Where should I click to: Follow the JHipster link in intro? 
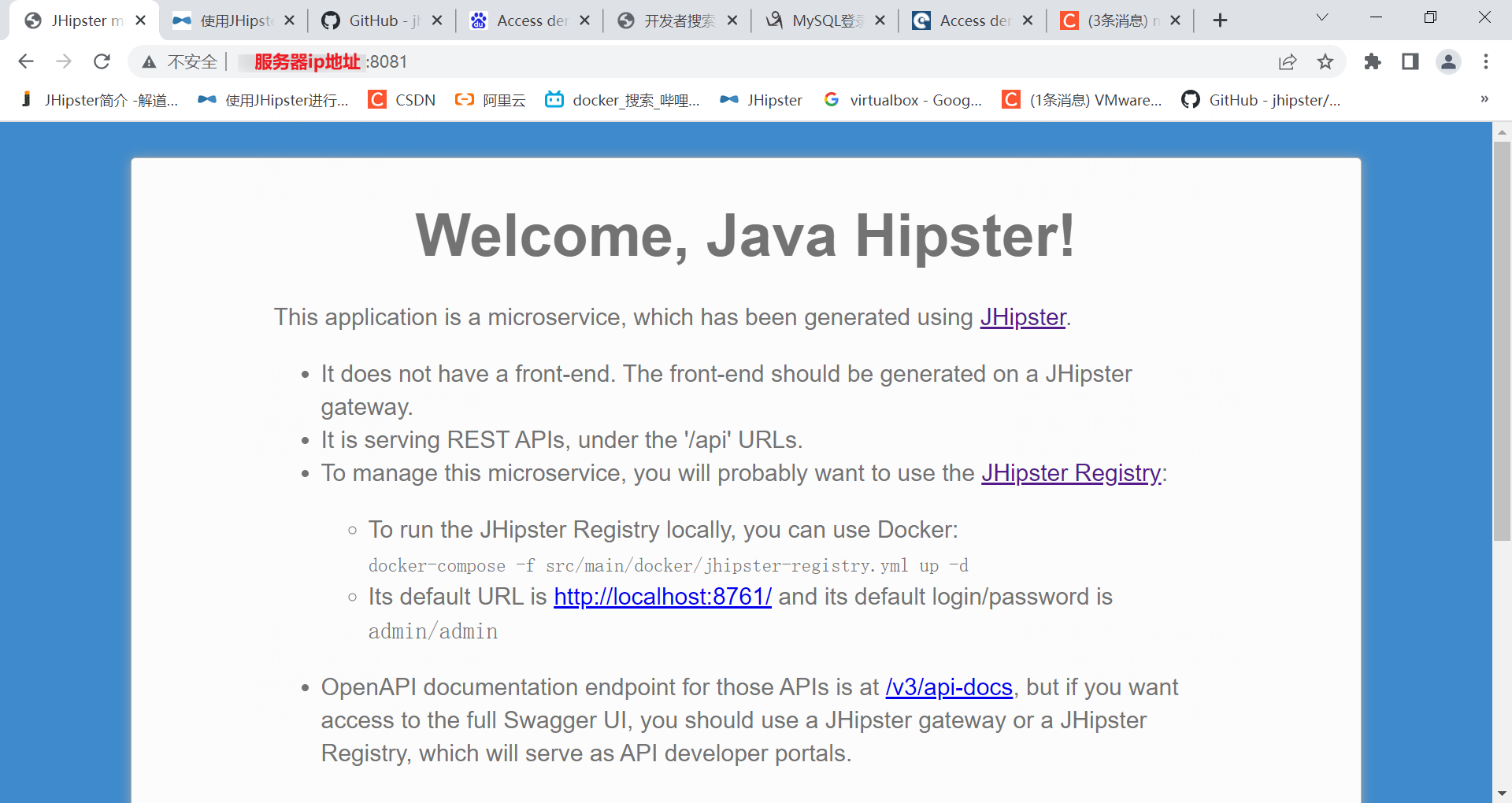[x=1023, y=316]
